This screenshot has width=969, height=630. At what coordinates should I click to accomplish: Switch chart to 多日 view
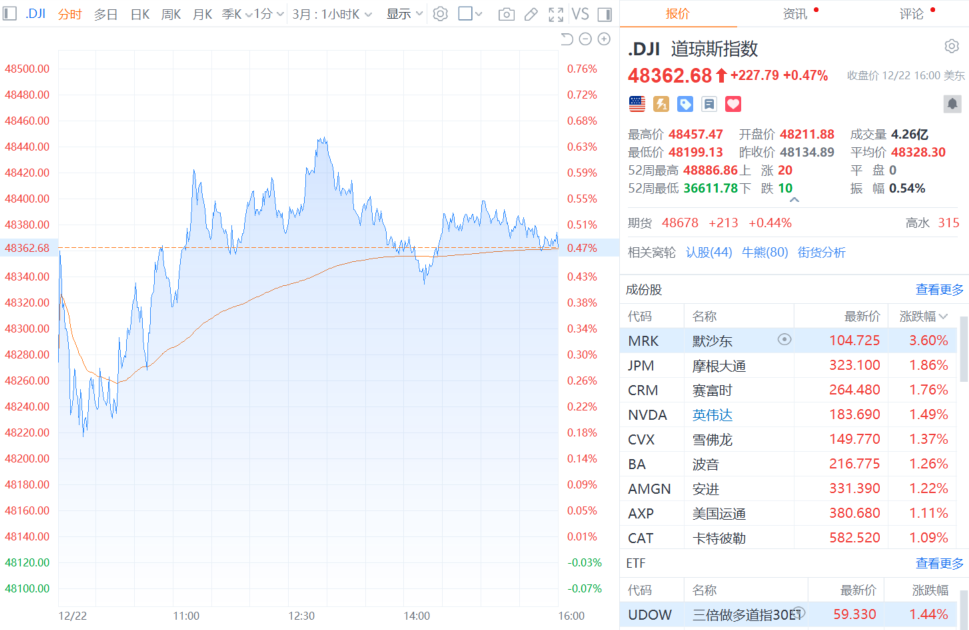click(106, 14)
